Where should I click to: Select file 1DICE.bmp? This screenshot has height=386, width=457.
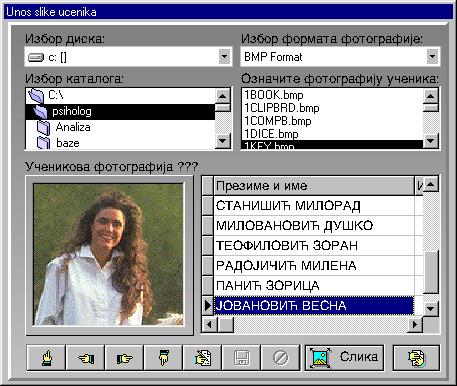332,134
